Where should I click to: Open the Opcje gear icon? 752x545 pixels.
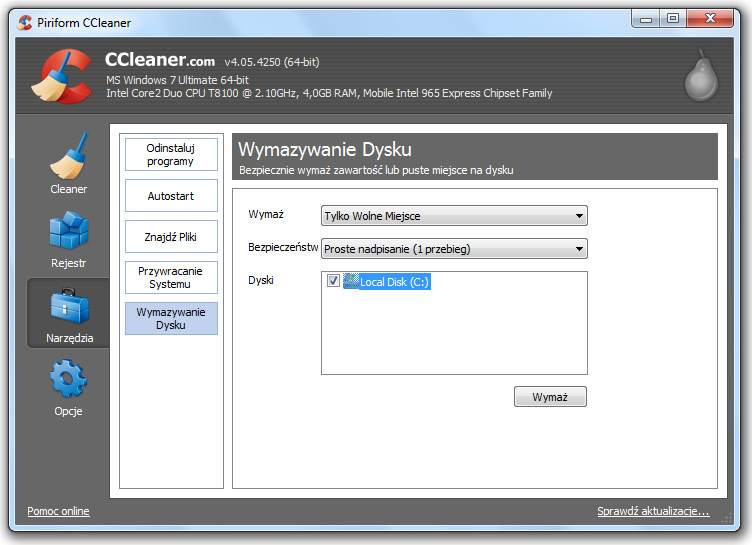[x=69, y=379]
